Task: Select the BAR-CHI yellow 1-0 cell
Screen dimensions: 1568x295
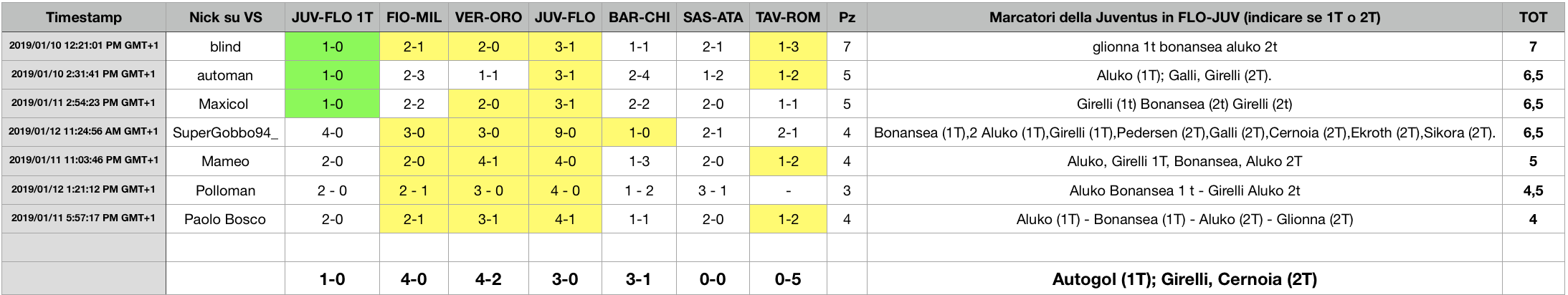Action: click(x=639, y=132)
